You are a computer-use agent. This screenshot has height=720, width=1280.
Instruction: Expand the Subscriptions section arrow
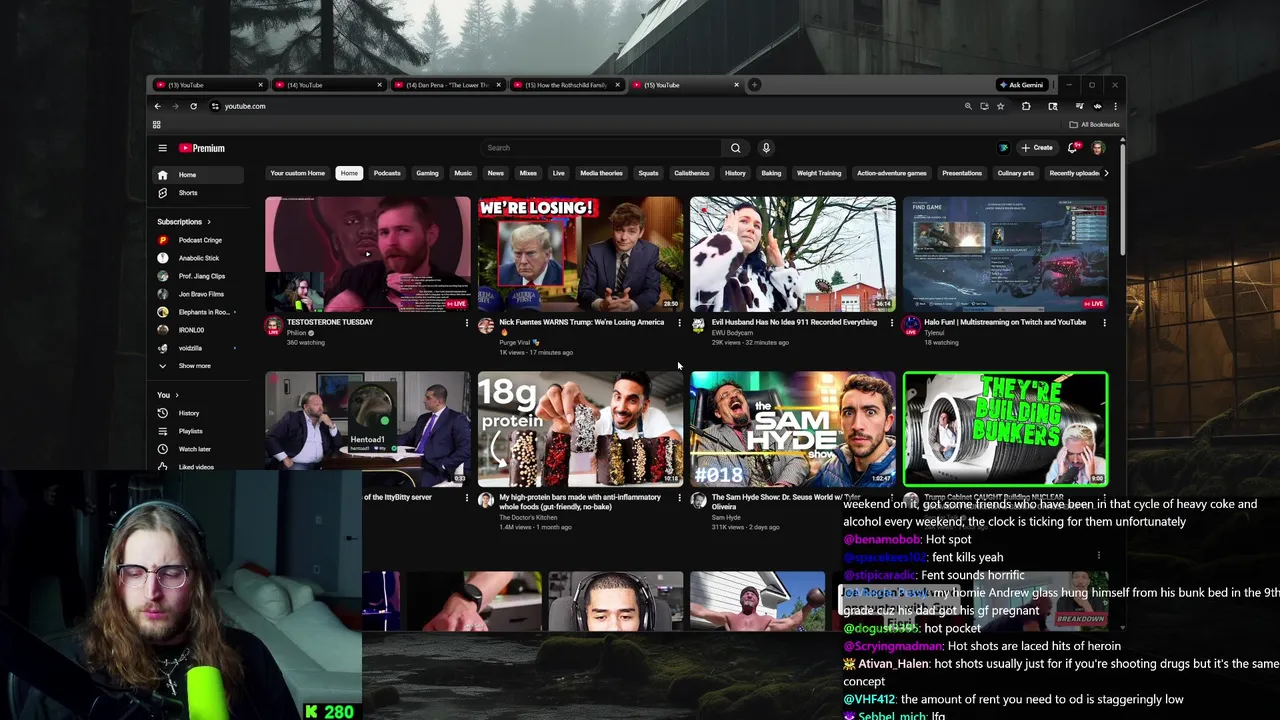(209, 222)
